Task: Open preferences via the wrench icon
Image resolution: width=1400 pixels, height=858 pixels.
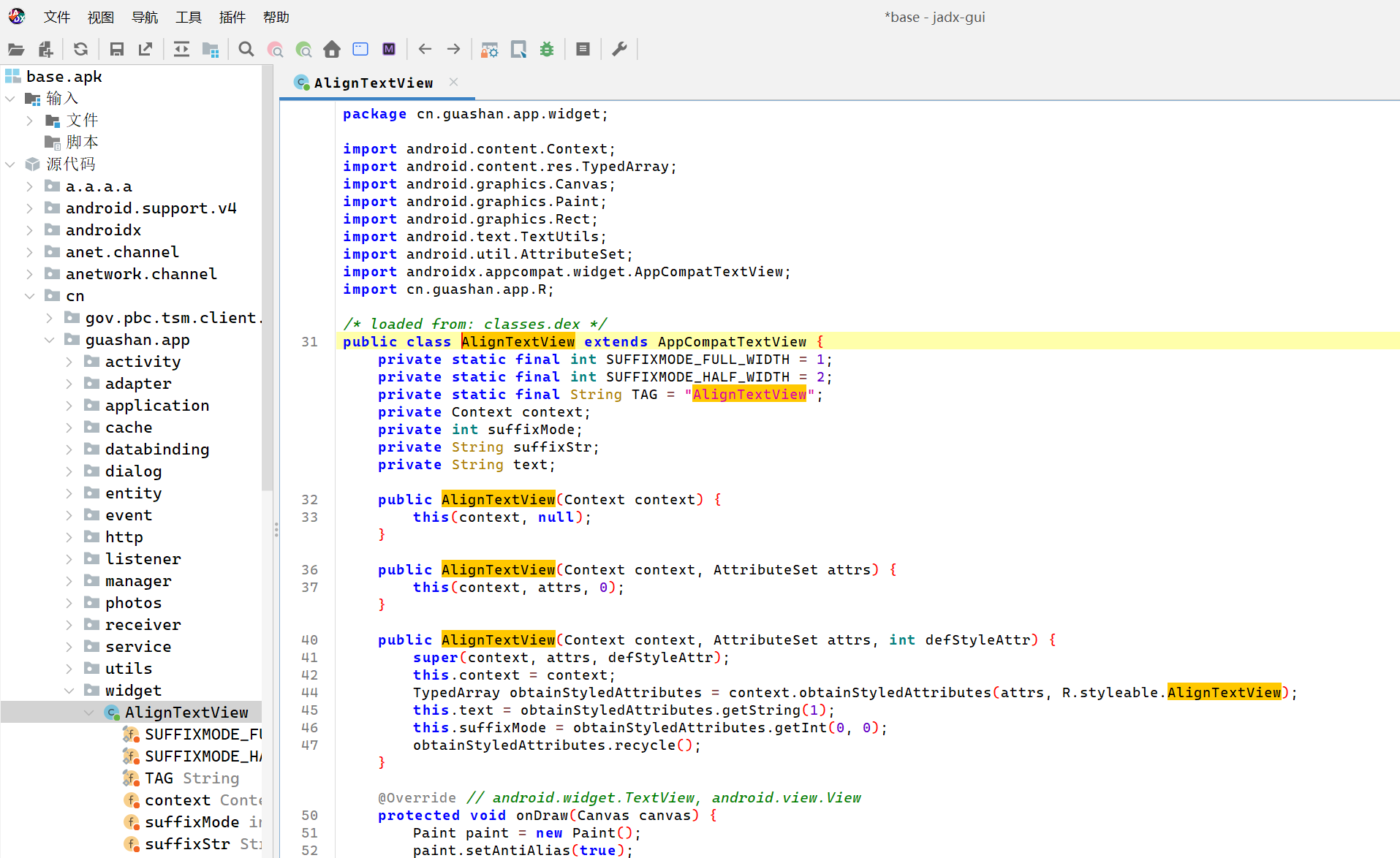Action: coord(619,50)
